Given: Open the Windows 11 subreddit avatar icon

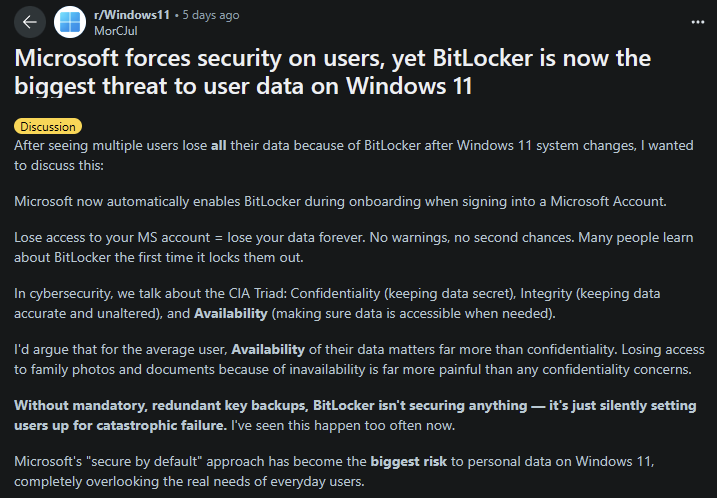Looking at the screenshot, I should (70, 22).
